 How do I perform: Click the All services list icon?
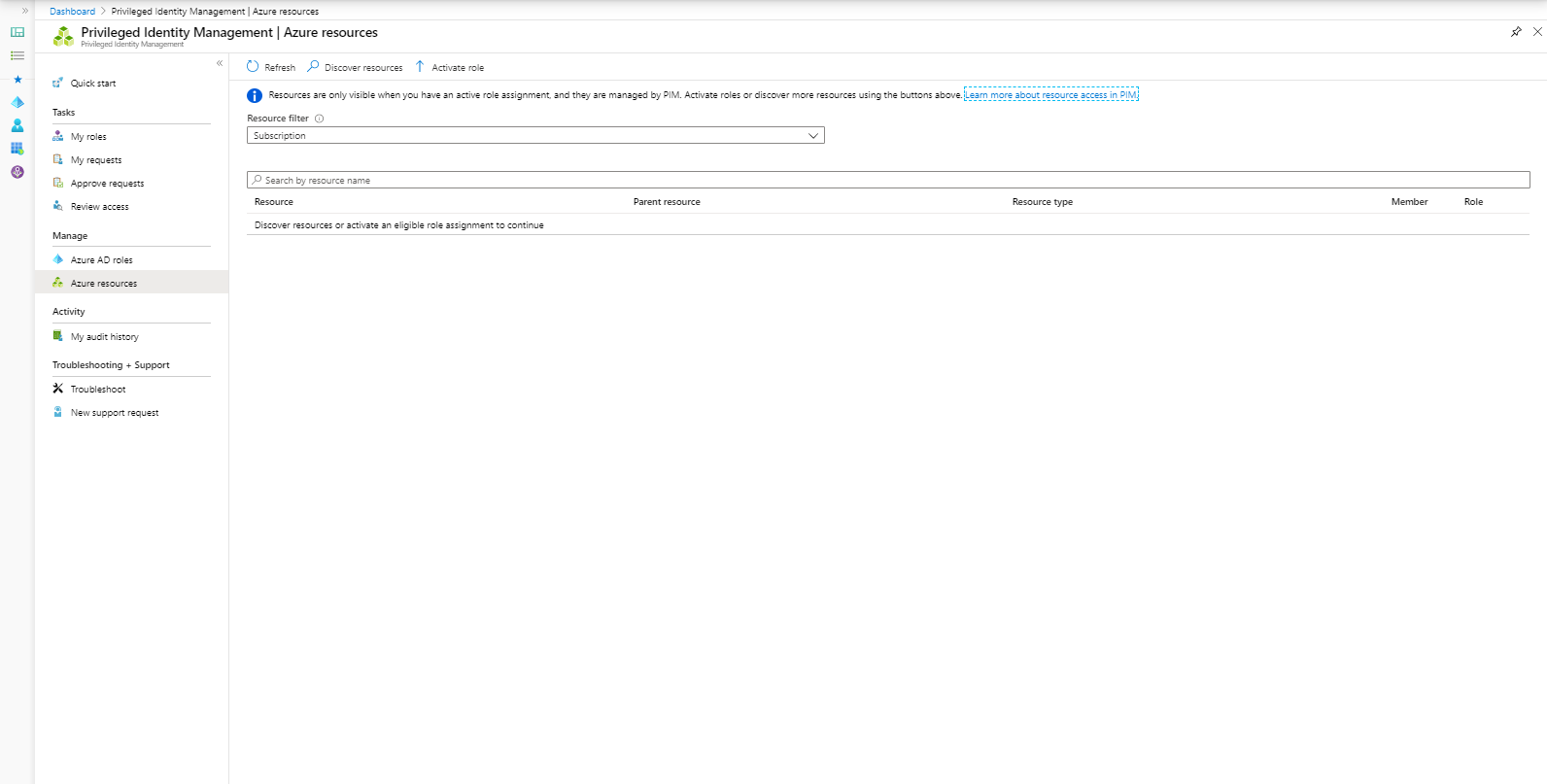pyautogui.click(x=17, y=55)
